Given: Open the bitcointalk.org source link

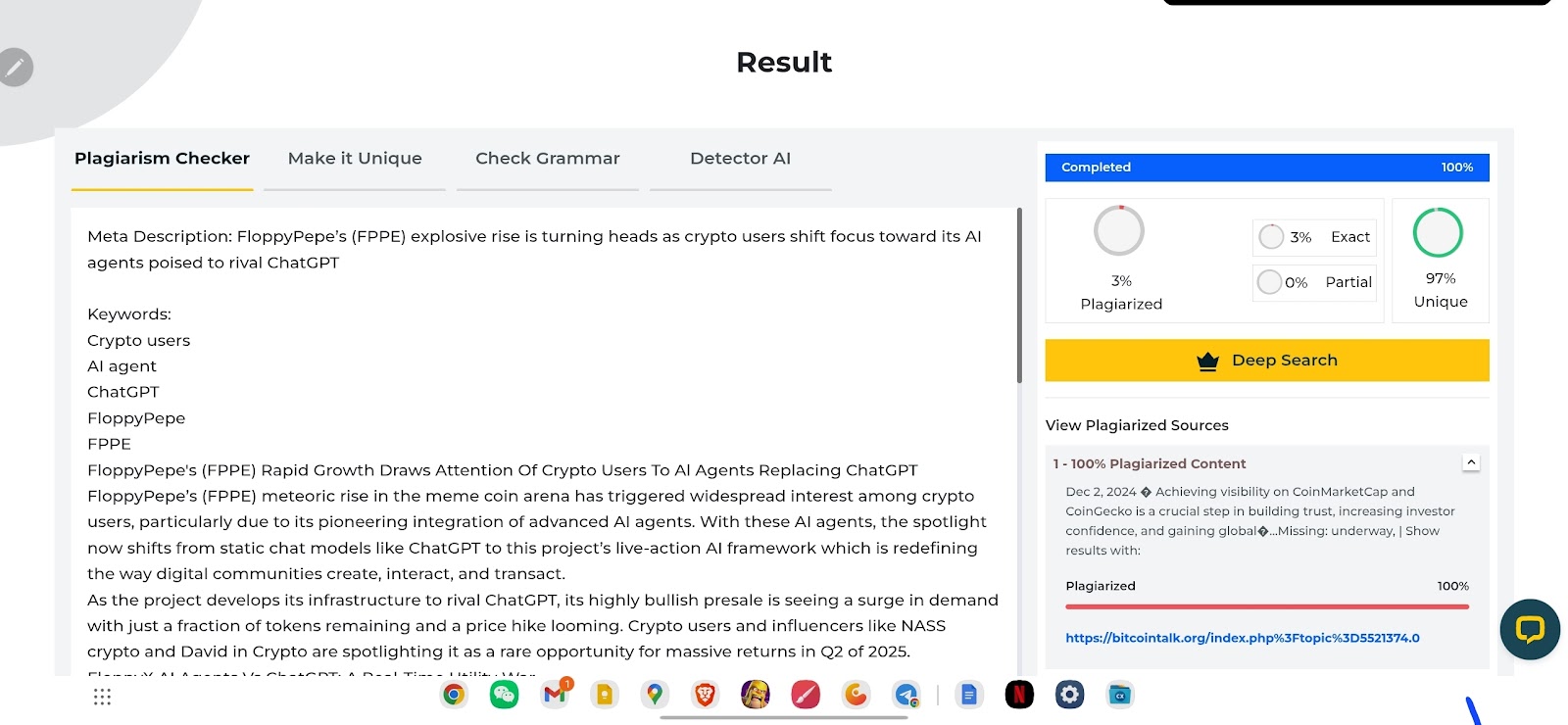Looking at the screenshot, I should click(x=1243, y=638).
